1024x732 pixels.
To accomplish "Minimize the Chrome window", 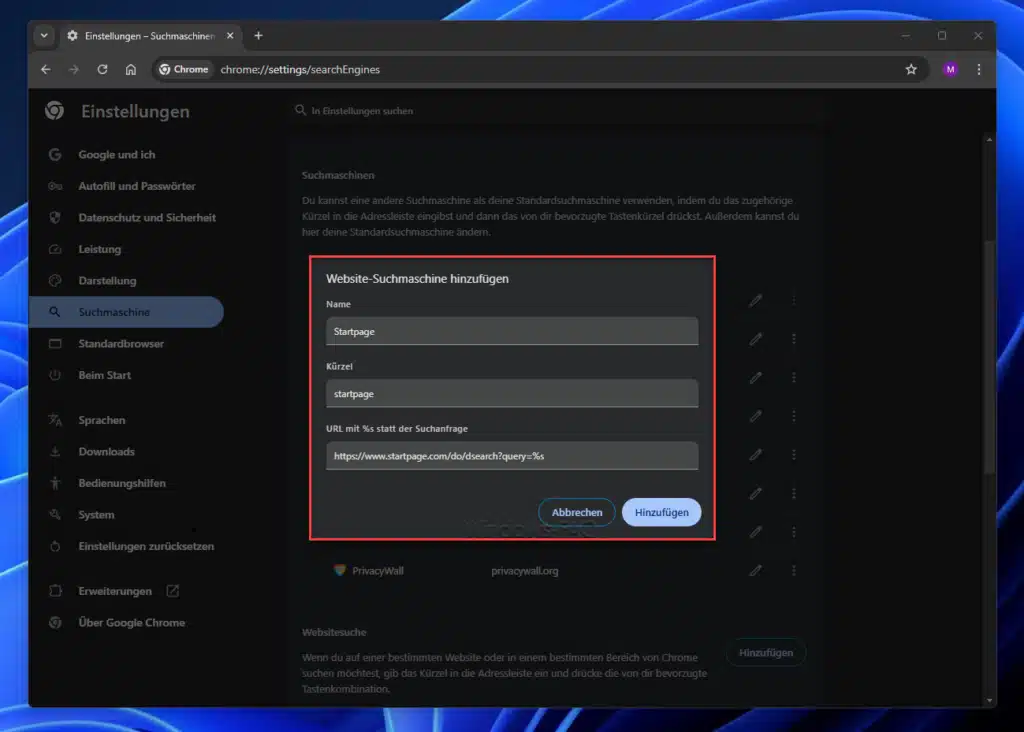I will point(905,36).
